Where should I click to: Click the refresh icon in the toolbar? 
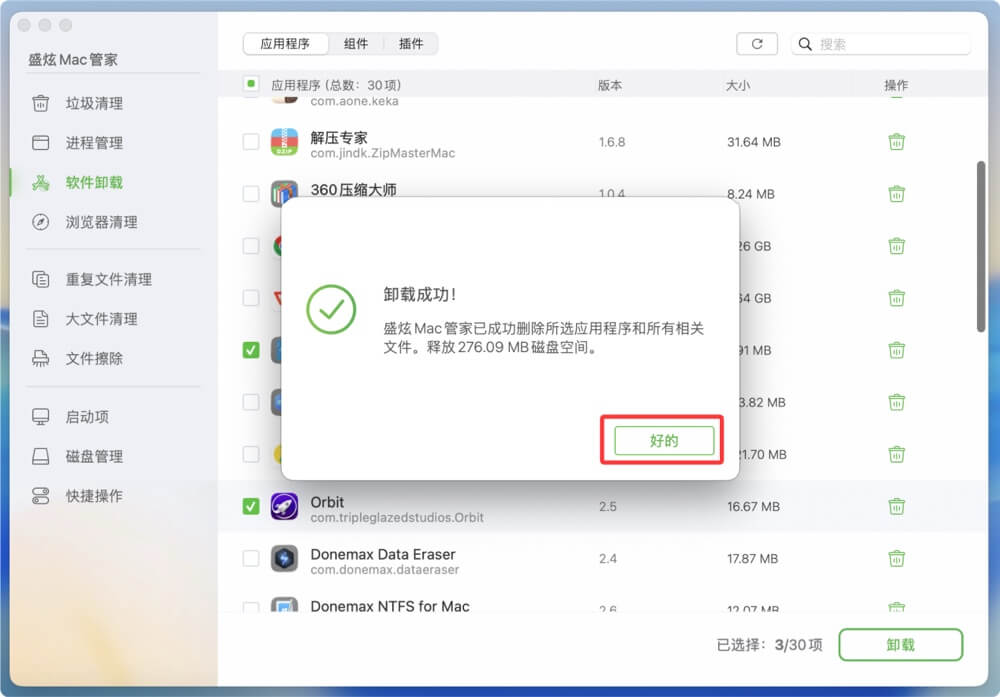tap(757, 43)
